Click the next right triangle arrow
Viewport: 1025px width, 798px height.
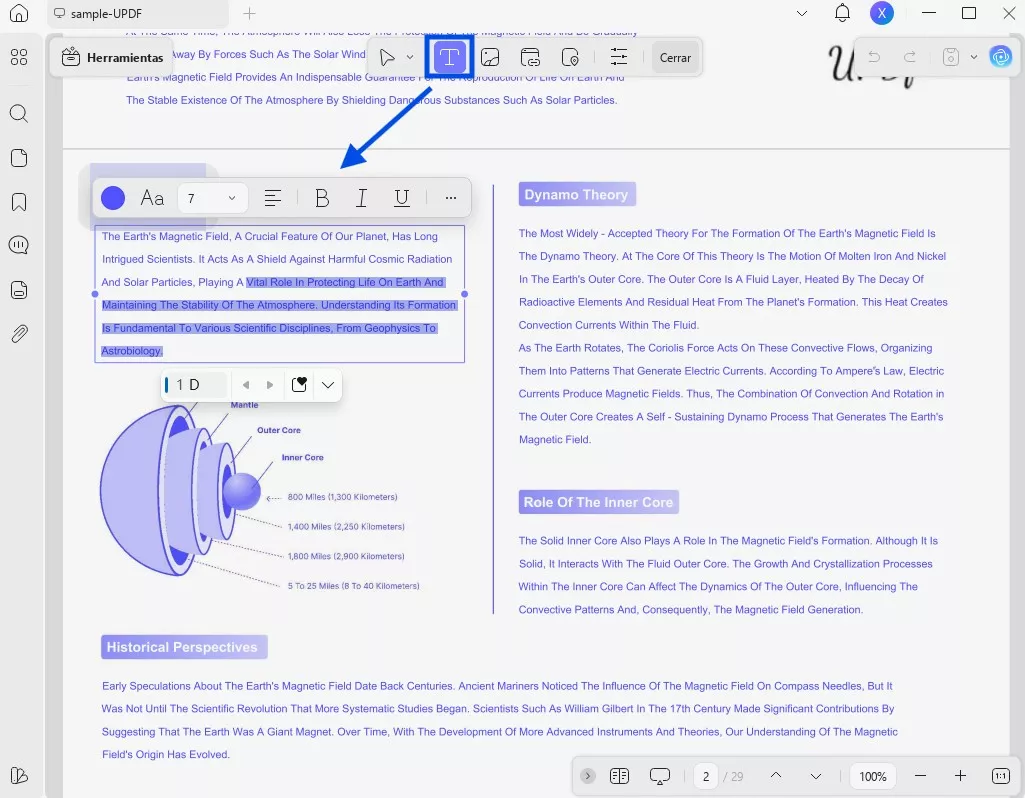tap(269, 385)
